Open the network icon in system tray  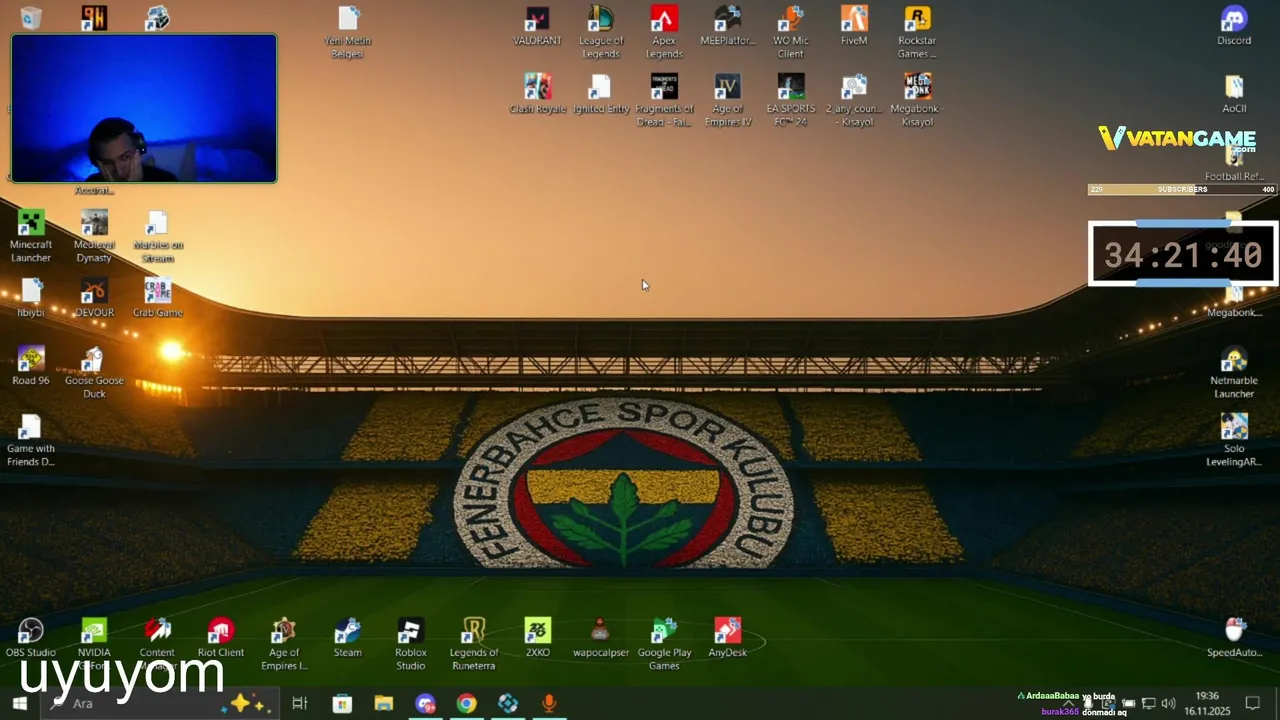[x=1148, y=704]
